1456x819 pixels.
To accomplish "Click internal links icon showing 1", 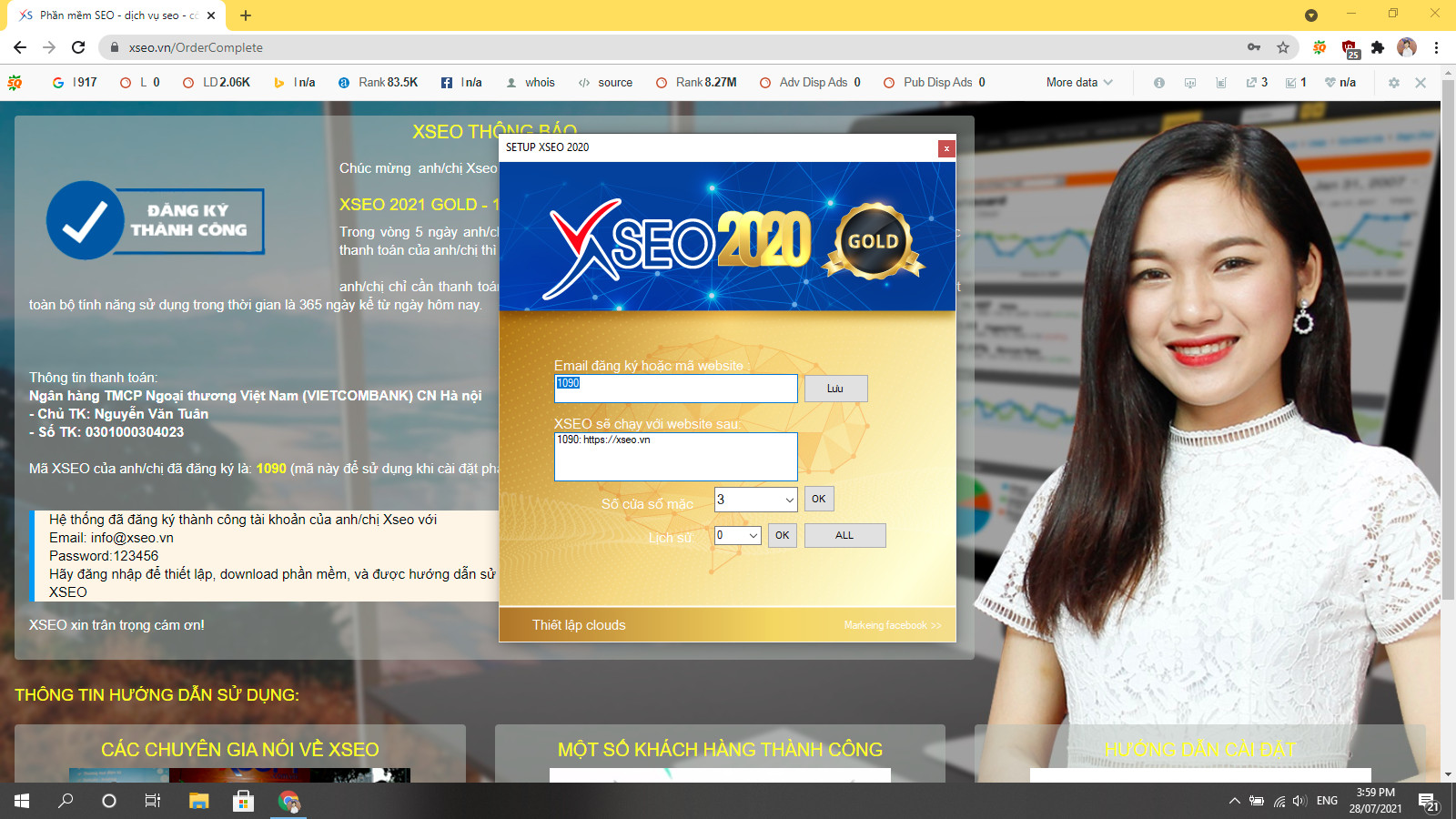I will pyautogui.click(x=1296, y=83).
